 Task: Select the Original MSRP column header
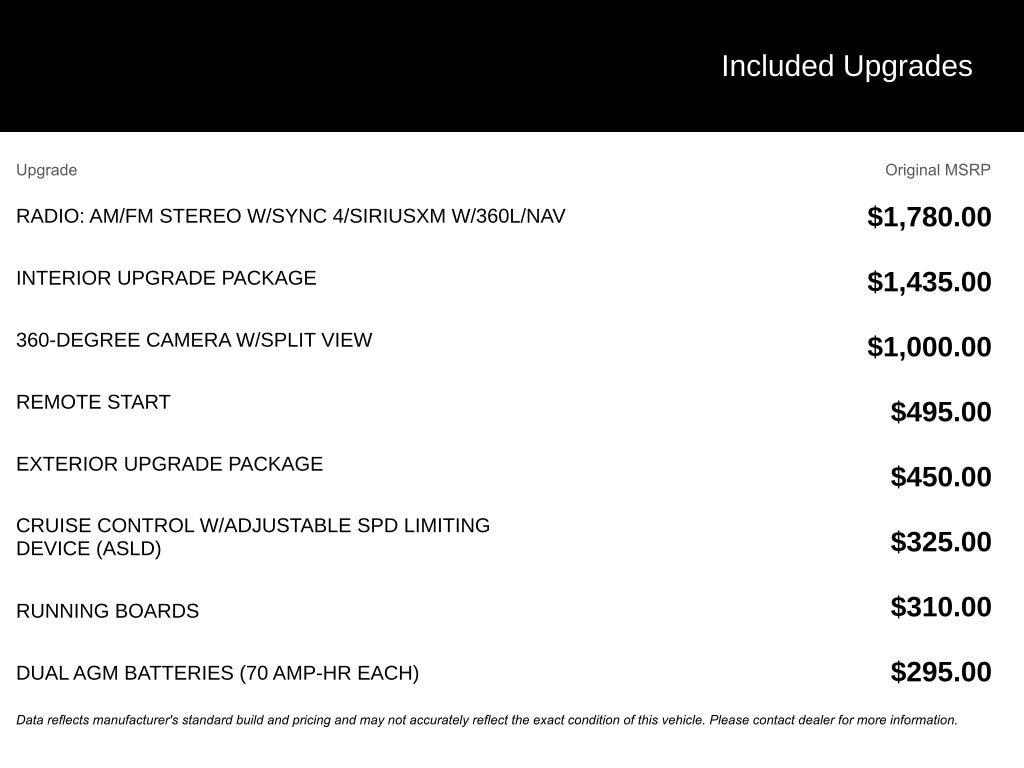[x=937, y=170]
